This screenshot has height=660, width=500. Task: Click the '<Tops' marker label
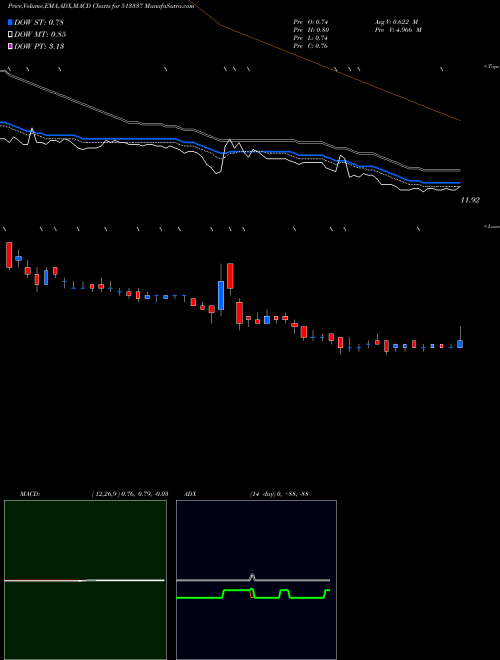pos(492,67)
